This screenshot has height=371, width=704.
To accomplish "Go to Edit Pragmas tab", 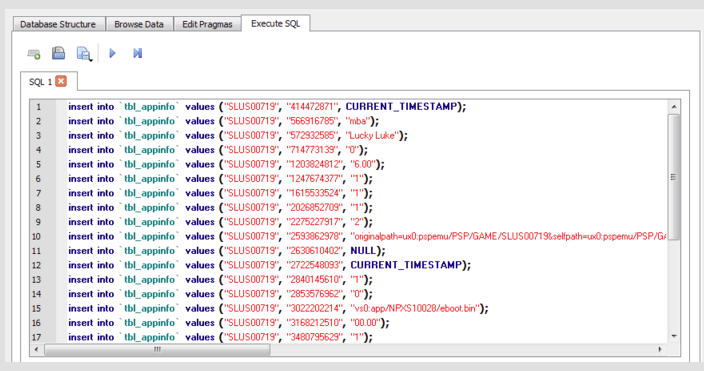I will coord(207,24).
